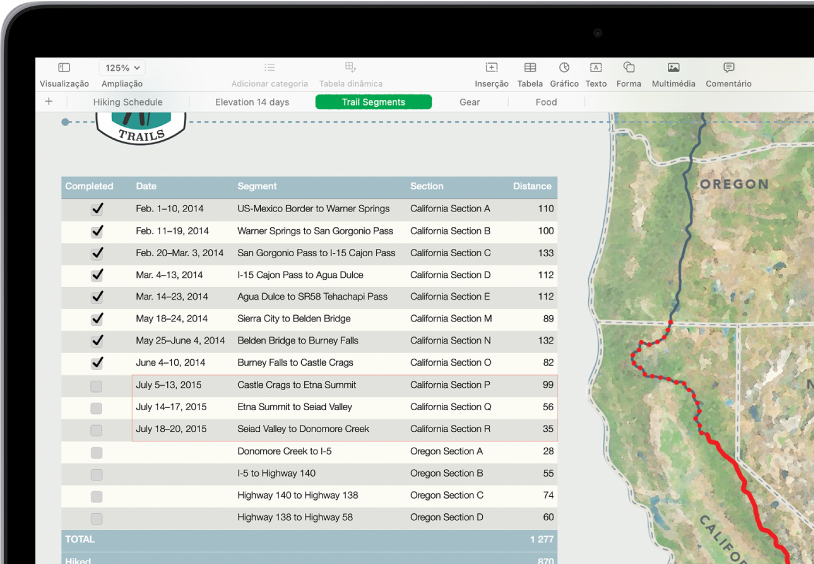The width and height of the screenshot is (814, 564).
Task: Add a table with Tabela icon
Action: (x=530, y=68)
